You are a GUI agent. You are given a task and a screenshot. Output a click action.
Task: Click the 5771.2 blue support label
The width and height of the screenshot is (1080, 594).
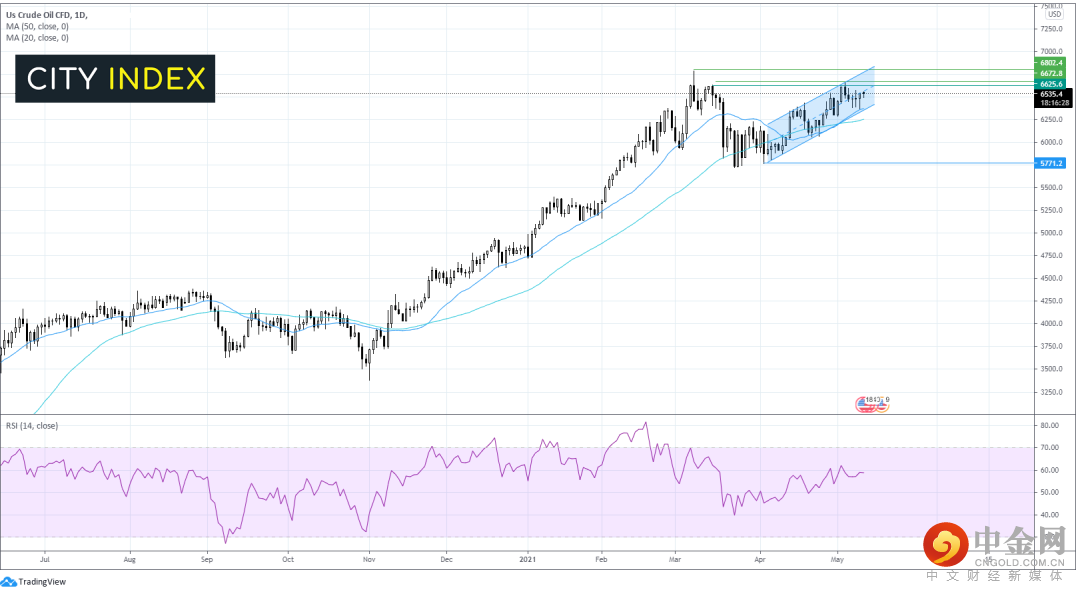pos(1051,163)
